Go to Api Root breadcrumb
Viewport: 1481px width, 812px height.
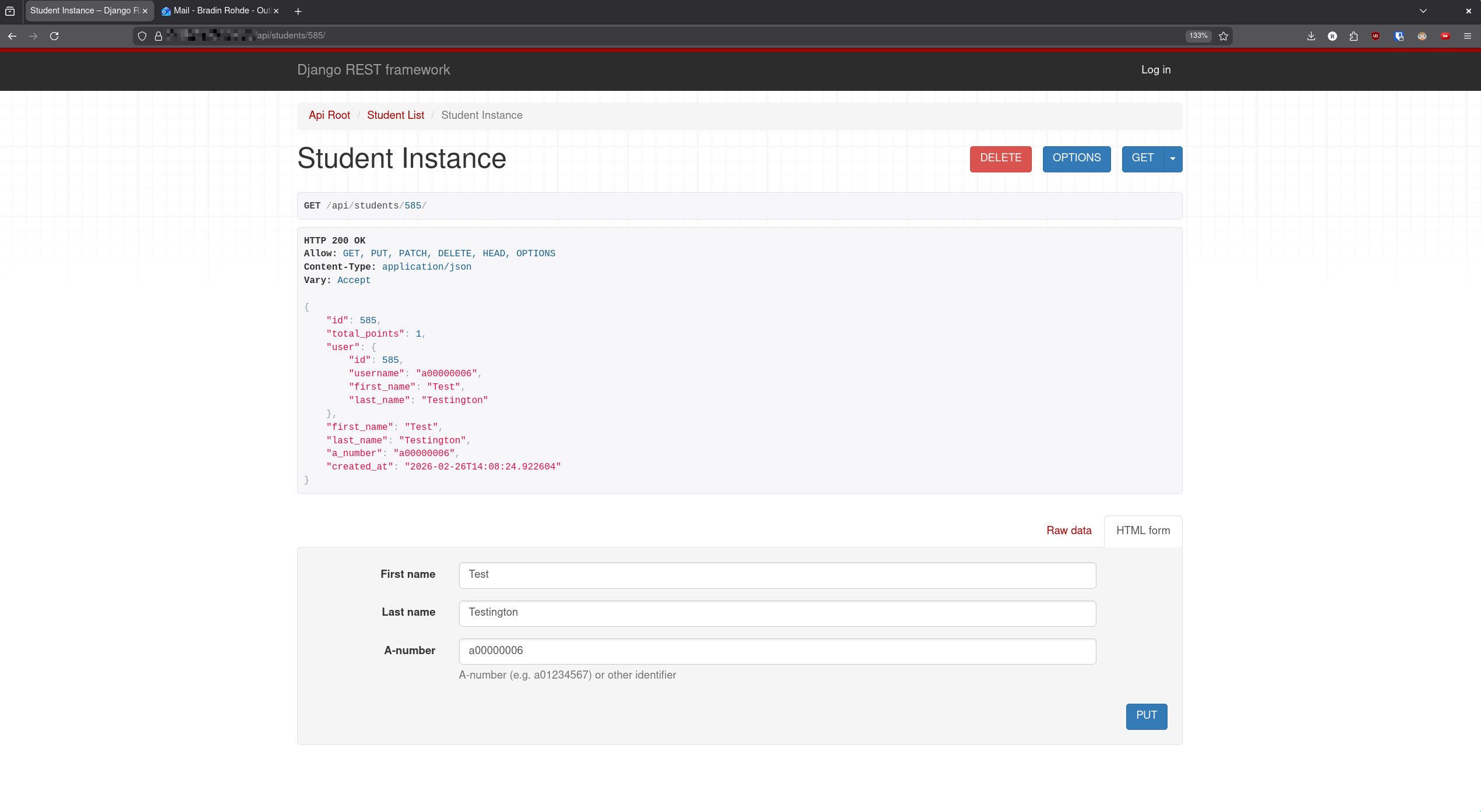[329, 115]
